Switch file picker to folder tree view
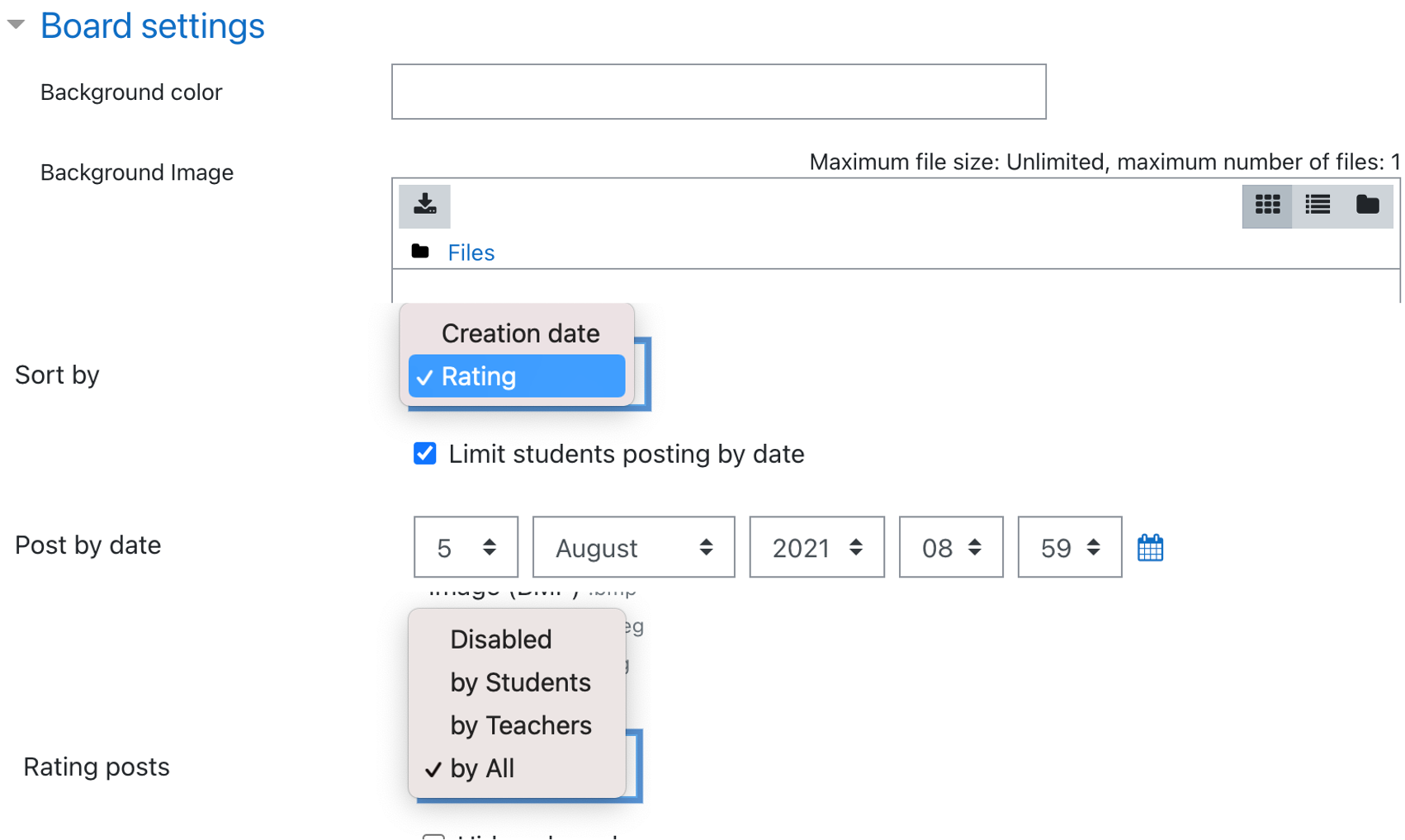Image resolution: width=1405 pixels, height=840 pixels. pos(1367,205)
